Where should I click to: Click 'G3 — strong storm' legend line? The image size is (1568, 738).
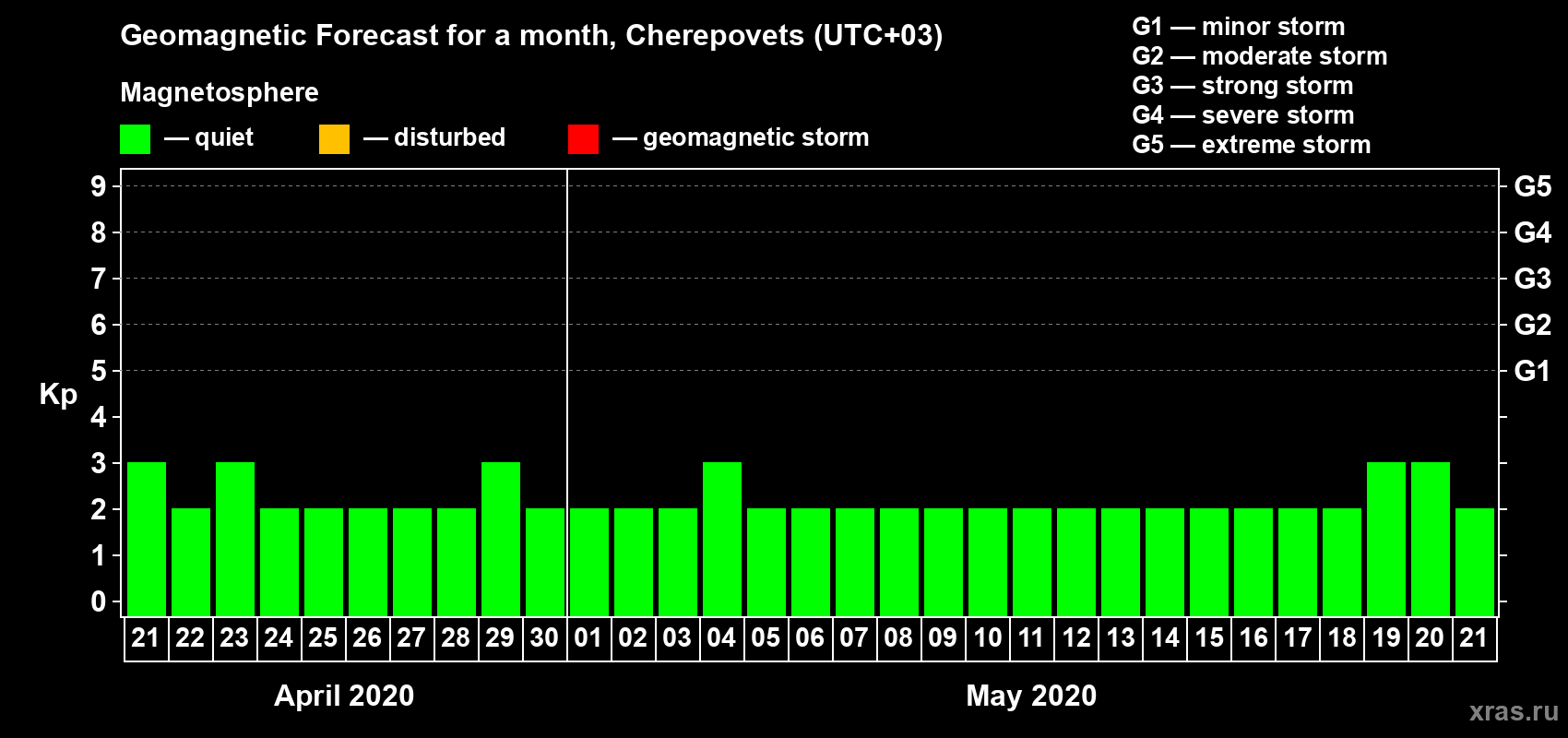point(1242,86)
